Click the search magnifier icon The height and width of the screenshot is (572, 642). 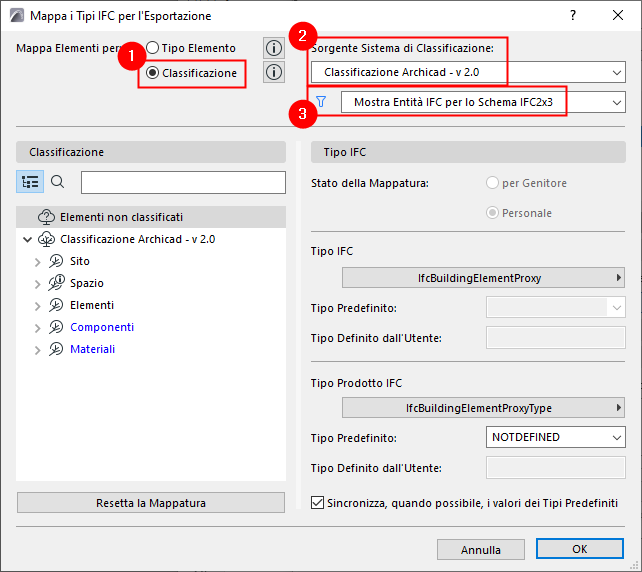[x=57, y=182]
